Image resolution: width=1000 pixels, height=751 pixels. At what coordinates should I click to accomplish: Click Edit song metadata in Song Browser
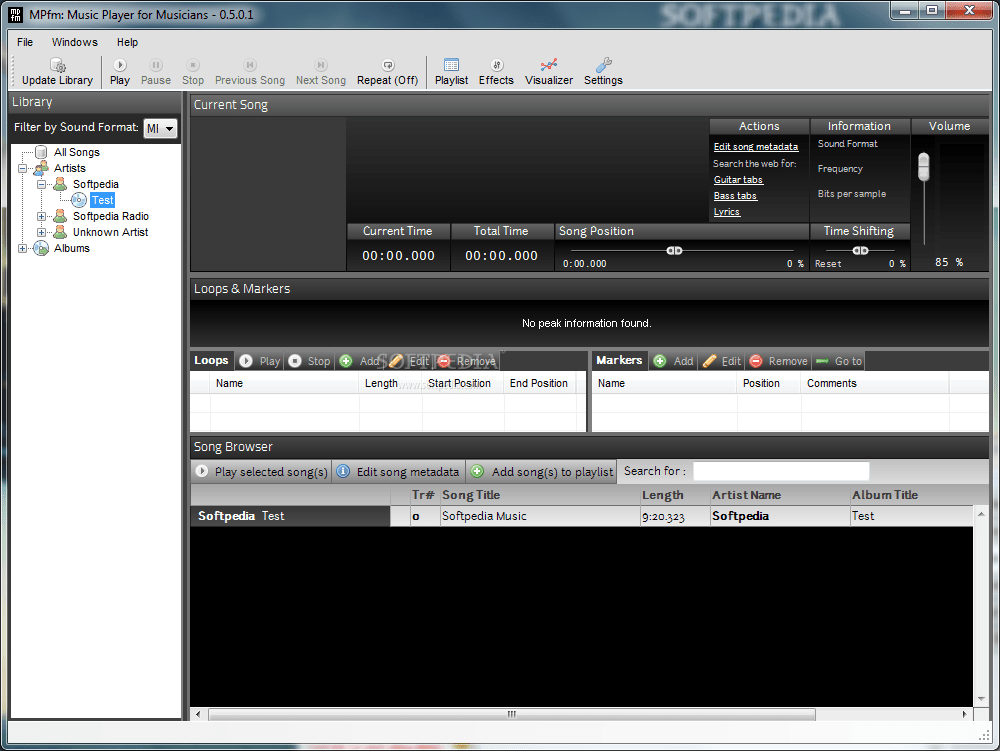click(399, 472)
